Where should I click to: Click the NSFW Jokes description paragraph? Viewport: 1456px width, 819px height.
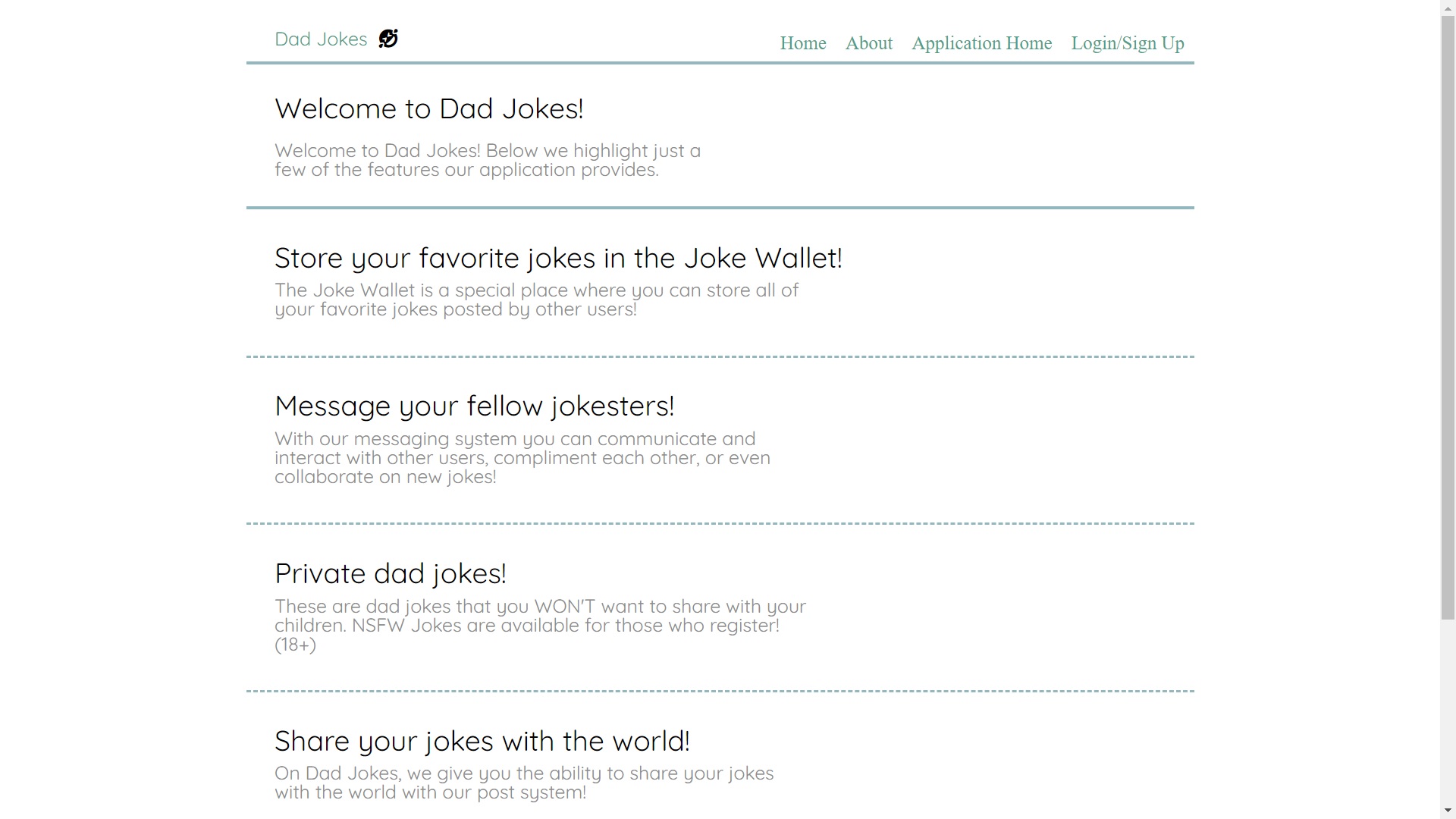pyautogui.click(x=539, y=625)
